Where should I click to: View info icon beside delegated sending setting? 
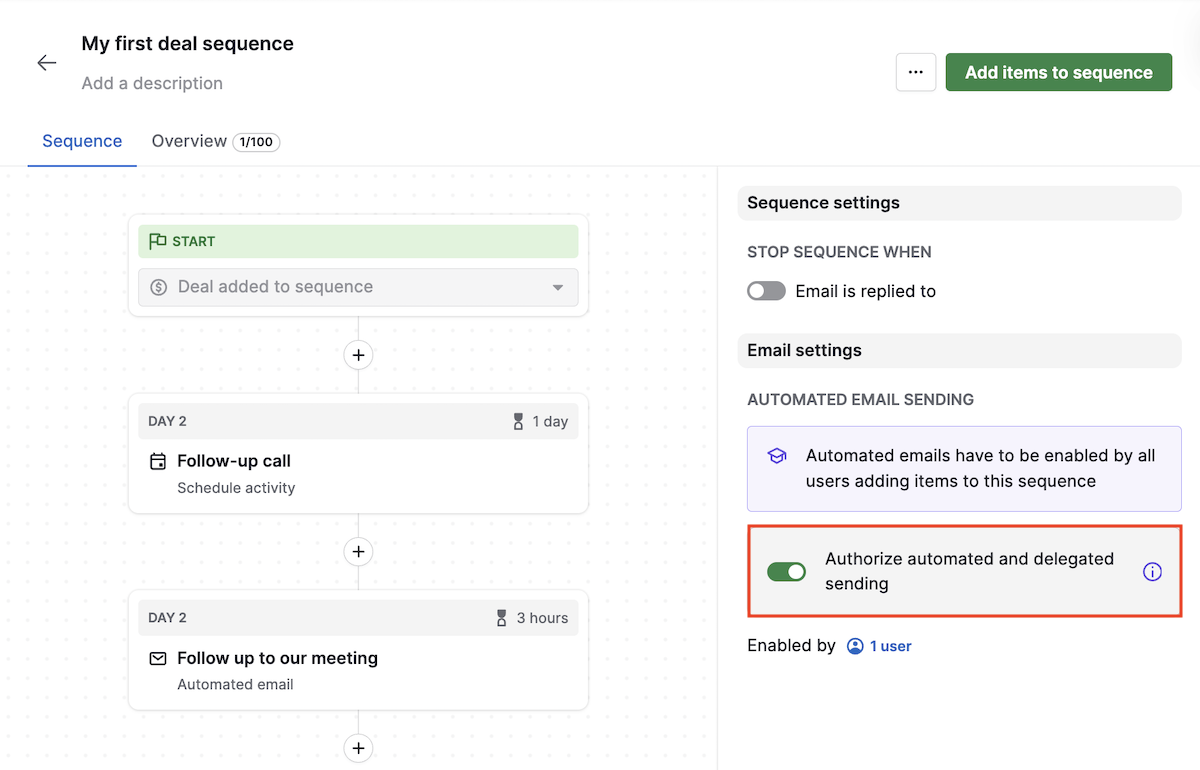click(x=1152, y=571)
